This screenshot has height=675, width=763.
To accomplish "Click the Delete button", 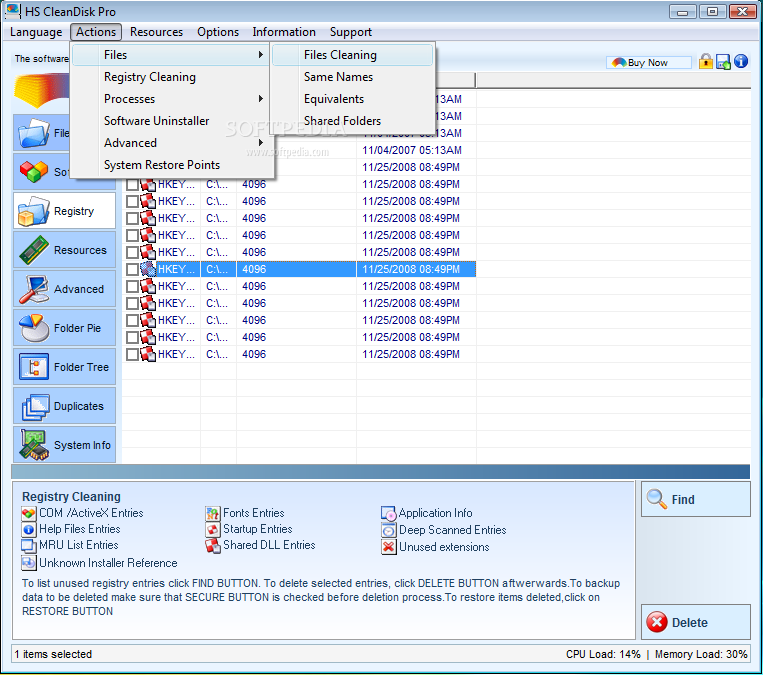I will (x=695, y=622).
